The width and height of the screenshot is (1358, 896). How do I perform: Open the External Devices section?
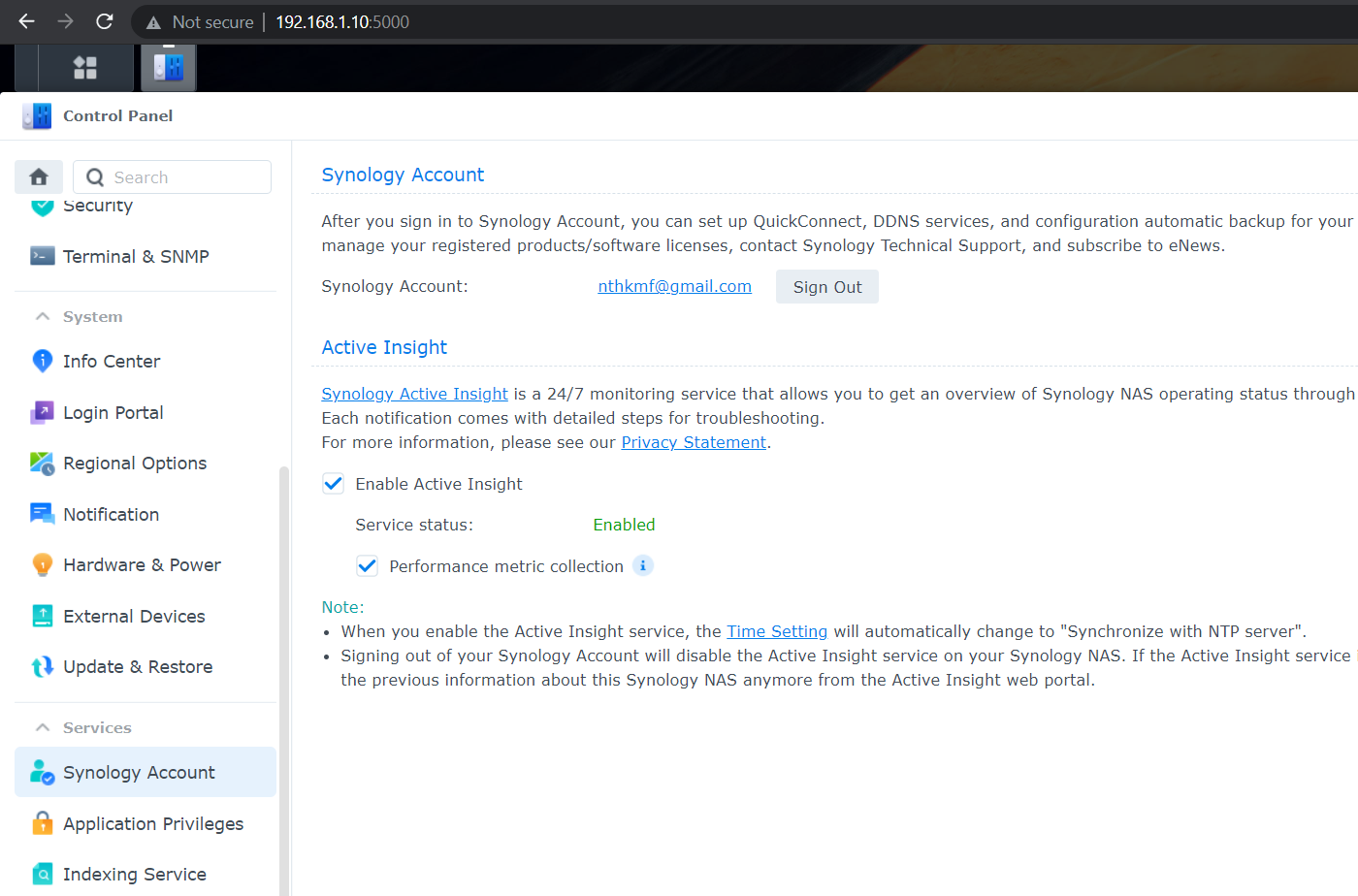click(133, 616)
